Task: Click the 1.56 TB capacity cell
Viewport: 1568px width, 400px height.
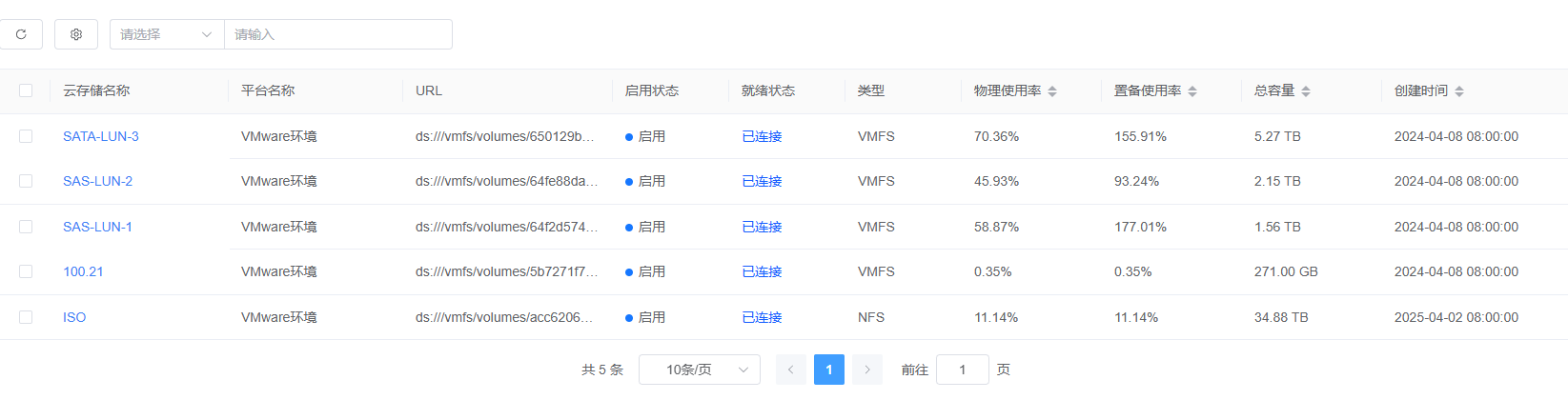Action: [1277, 227]
